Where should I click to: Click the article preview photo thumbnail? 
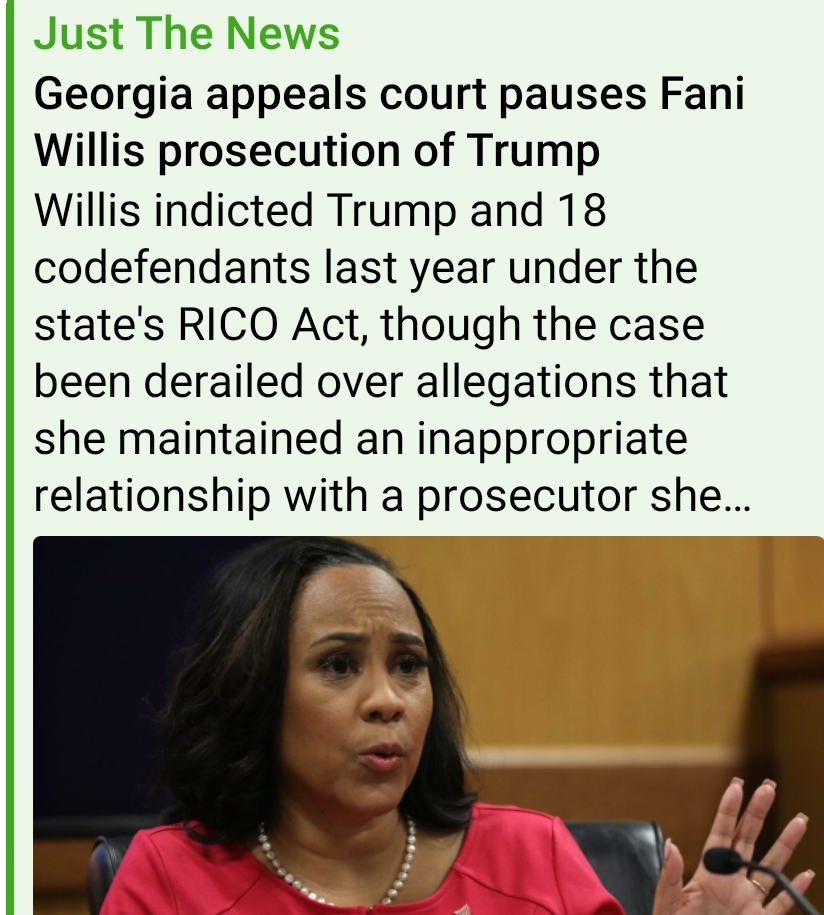(x=428, y=725)
